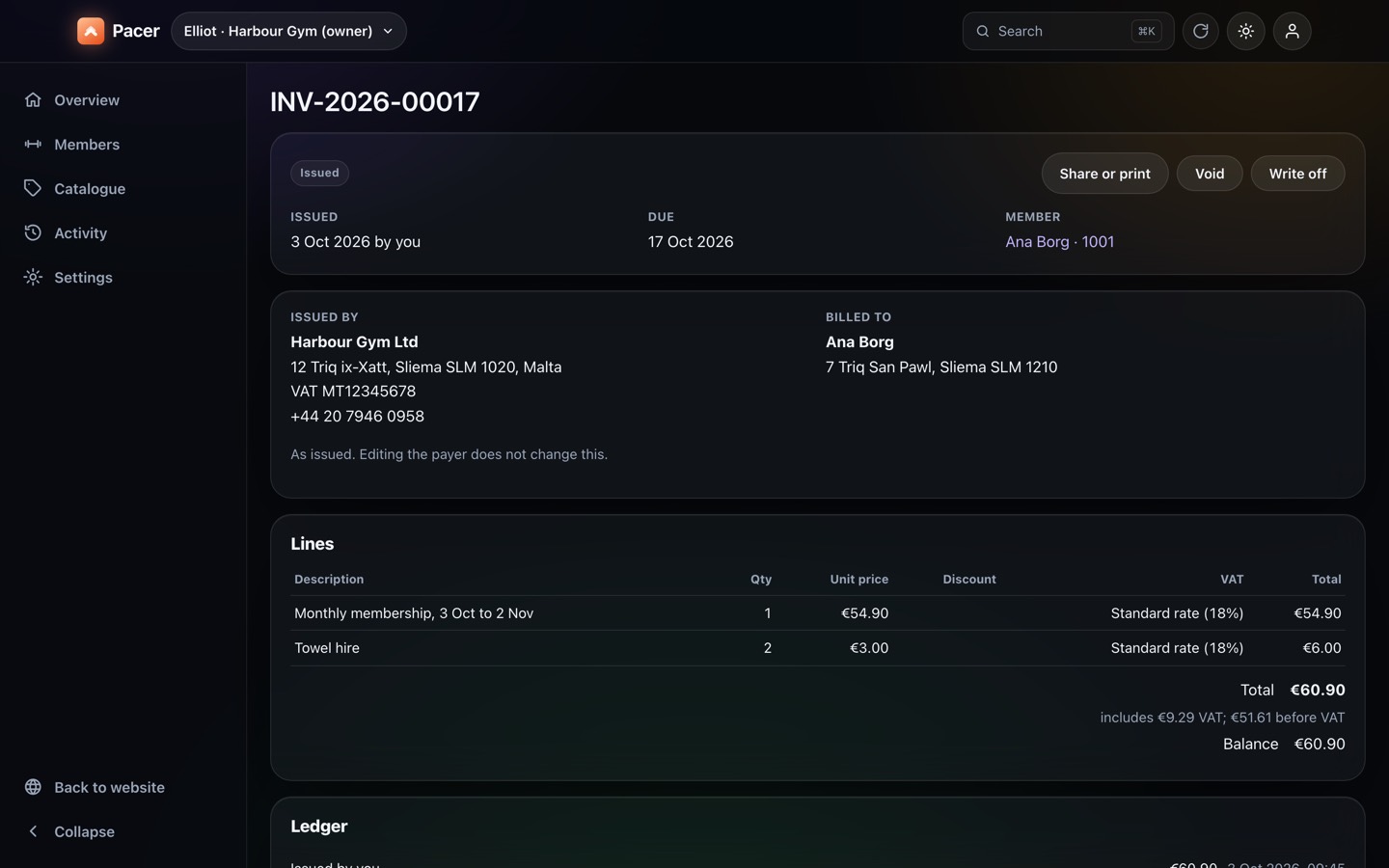Open the Activity section

tap(123, 233)
